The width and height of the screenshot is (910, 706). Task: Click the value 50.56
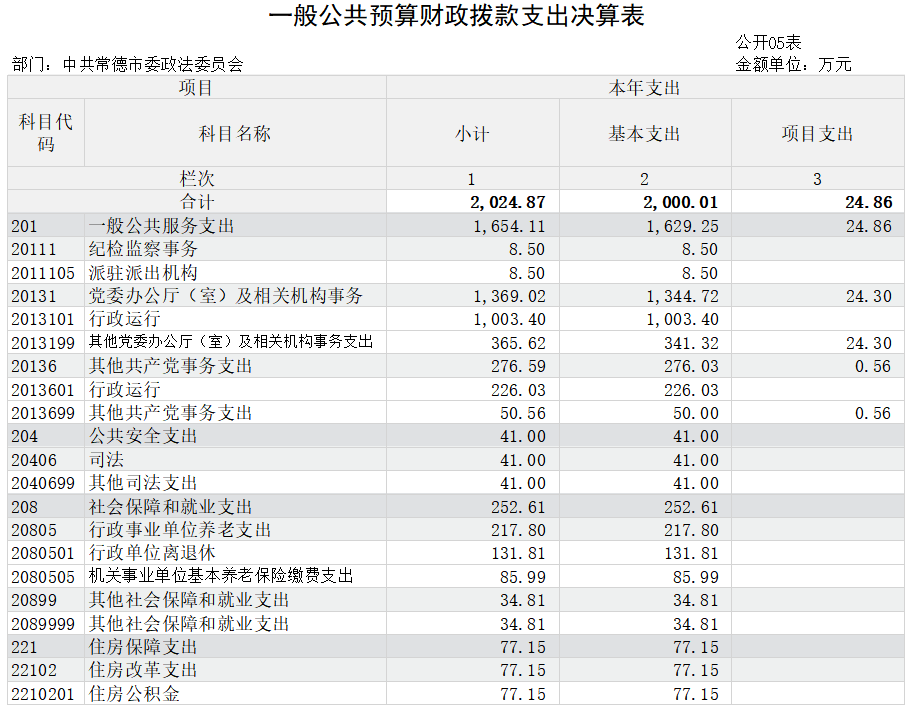[x=523, y=413]
